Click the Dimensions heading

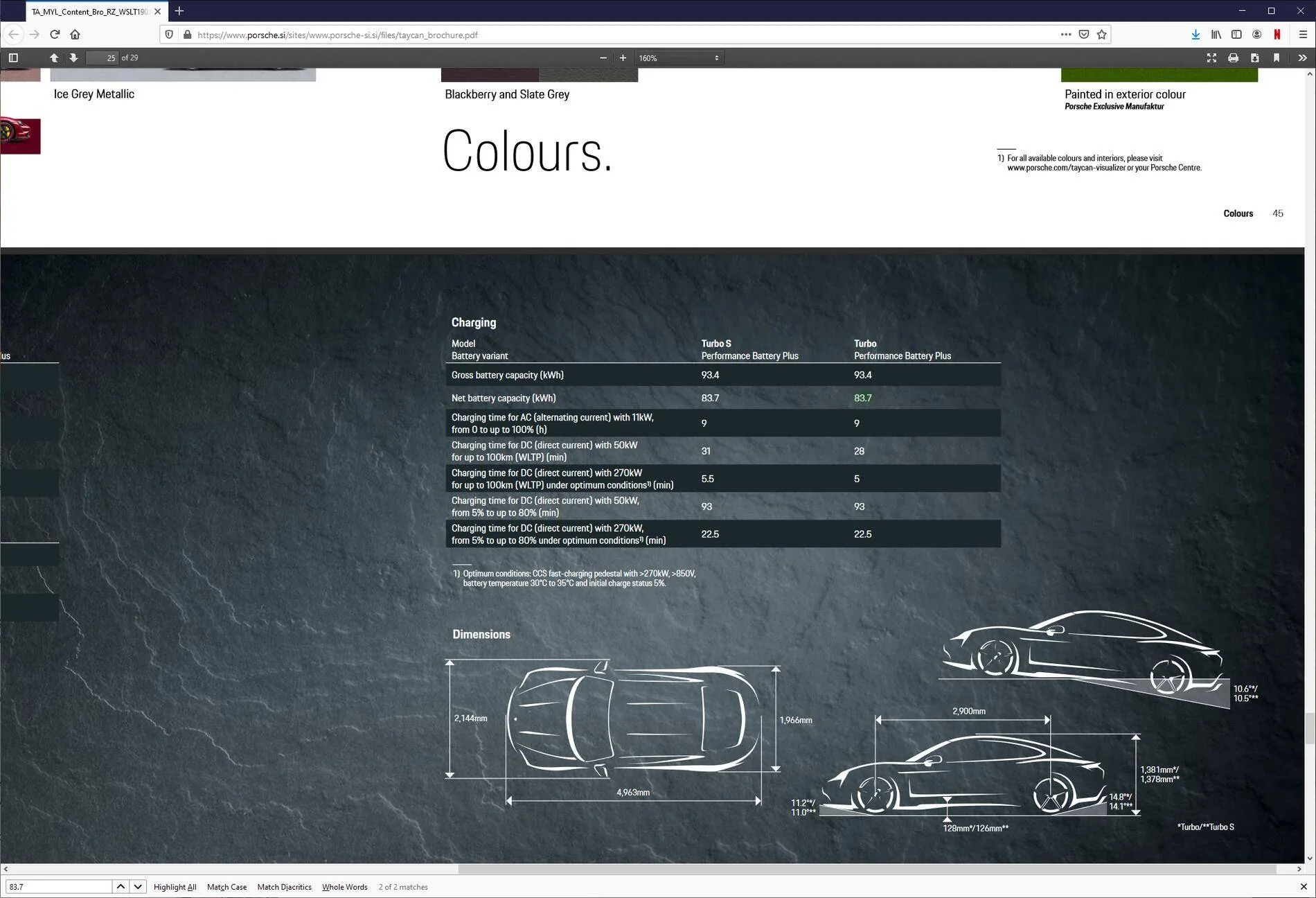coord(481,634)
